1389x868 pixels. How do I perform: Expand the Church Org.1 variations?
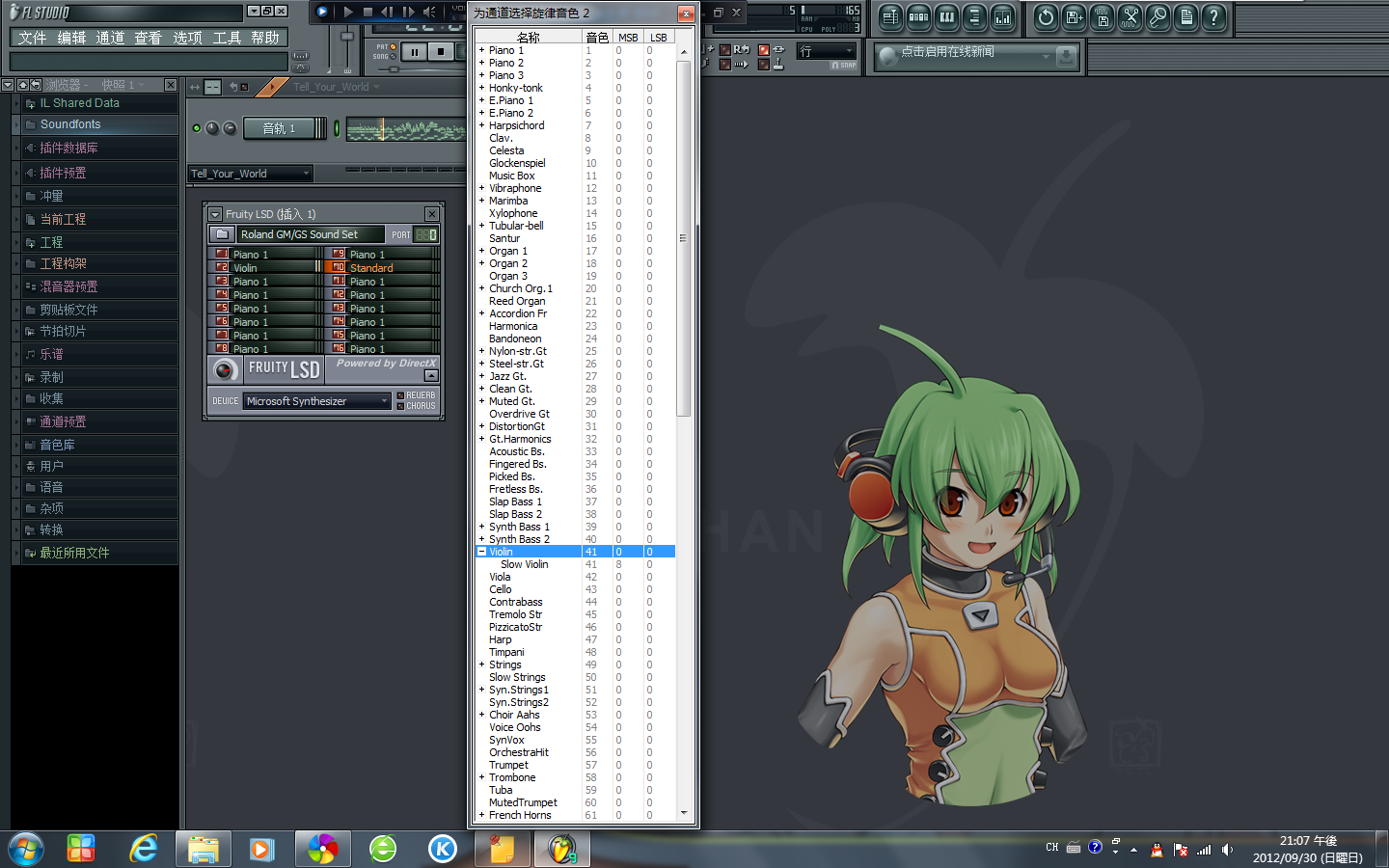[x=482, y=288]
